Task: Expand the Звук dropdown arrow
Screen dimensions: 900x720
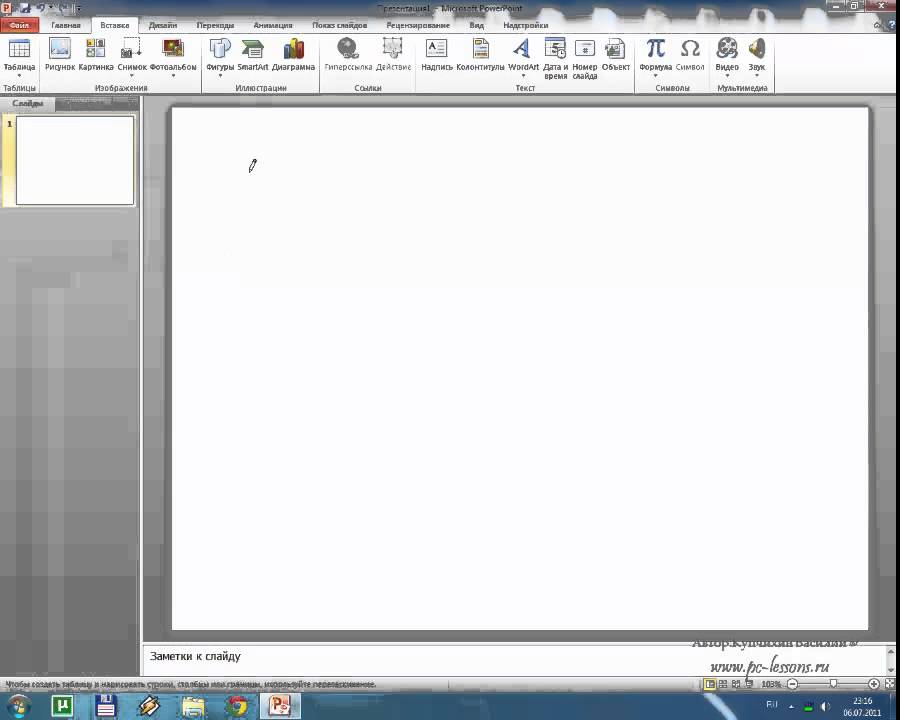Action: (x=757, y=76)
